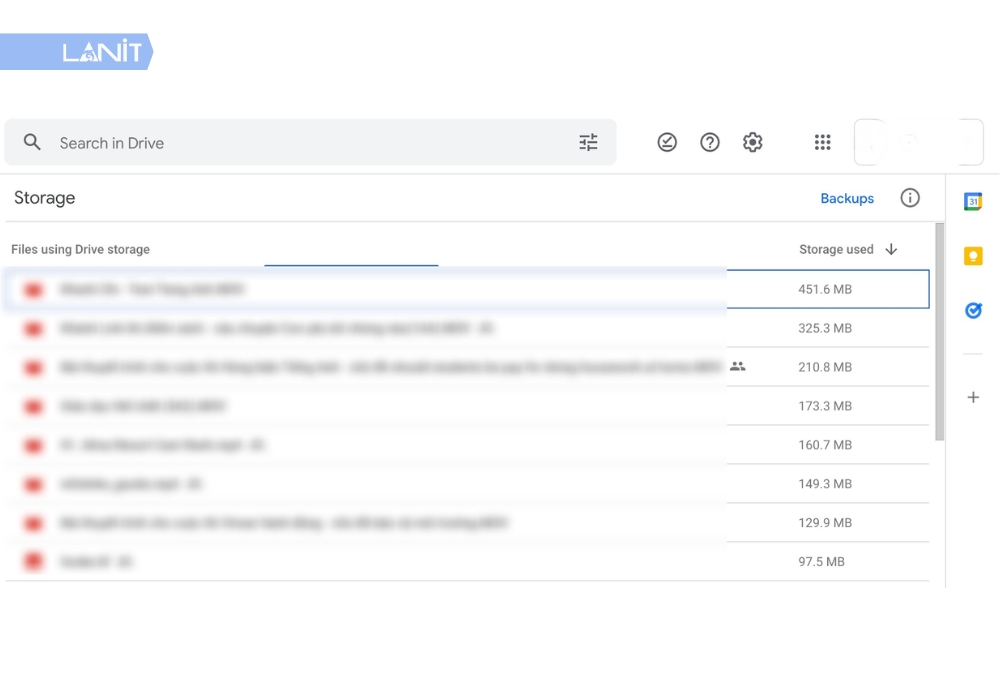The image size is (1000, 700).
Task: Open the Backups link
Action: point(847,198)
